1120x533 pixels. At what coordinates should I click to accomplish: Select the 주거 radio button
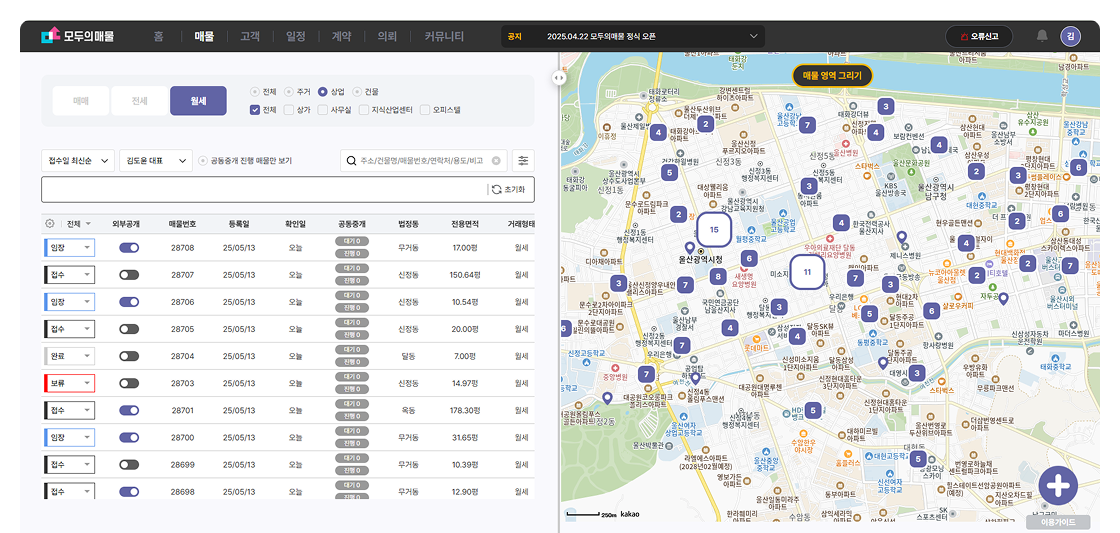click(289, 92)
